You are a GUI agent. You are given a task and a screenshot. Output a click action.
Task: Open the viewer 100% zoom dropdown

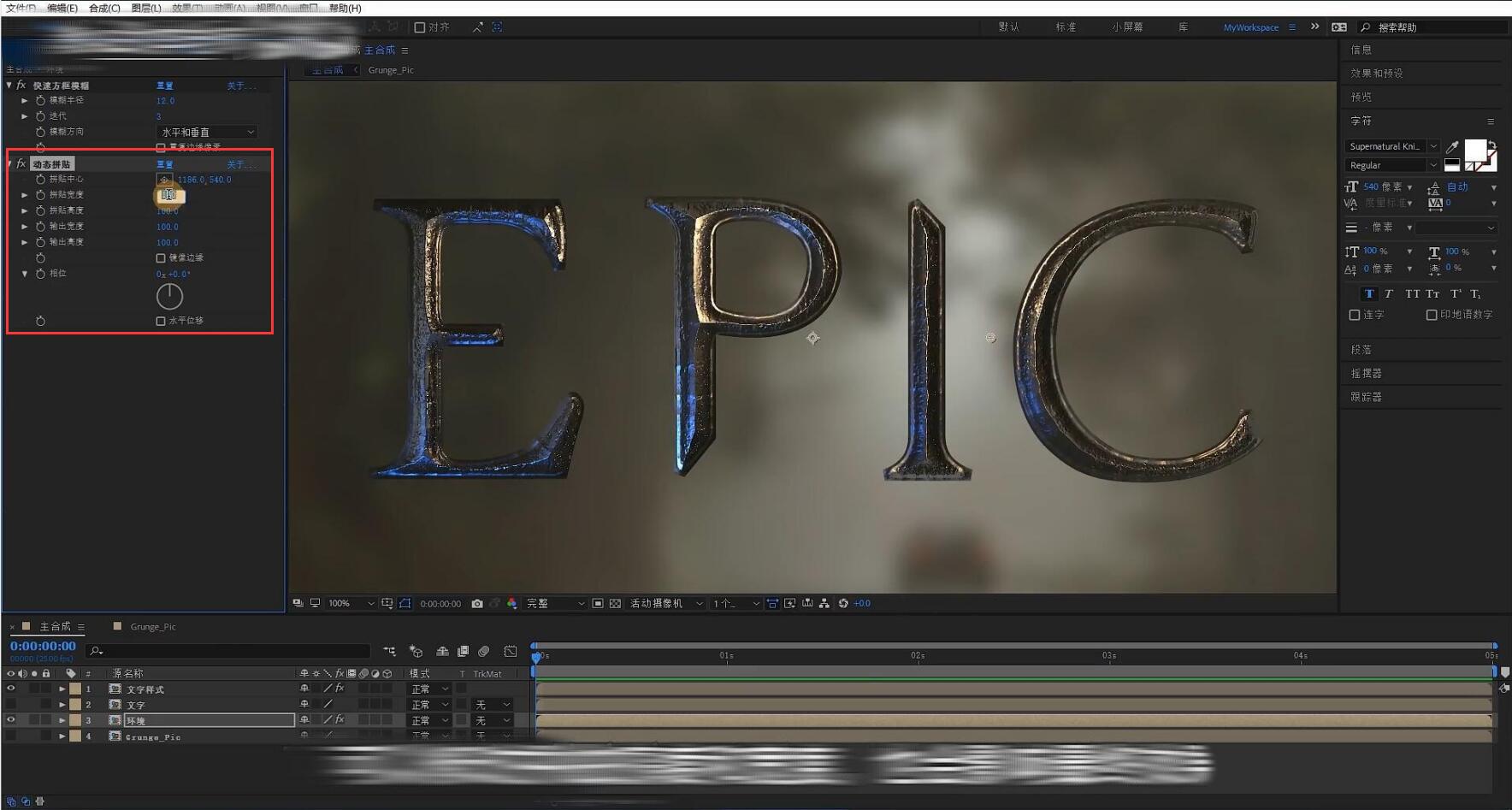point(351,604)
